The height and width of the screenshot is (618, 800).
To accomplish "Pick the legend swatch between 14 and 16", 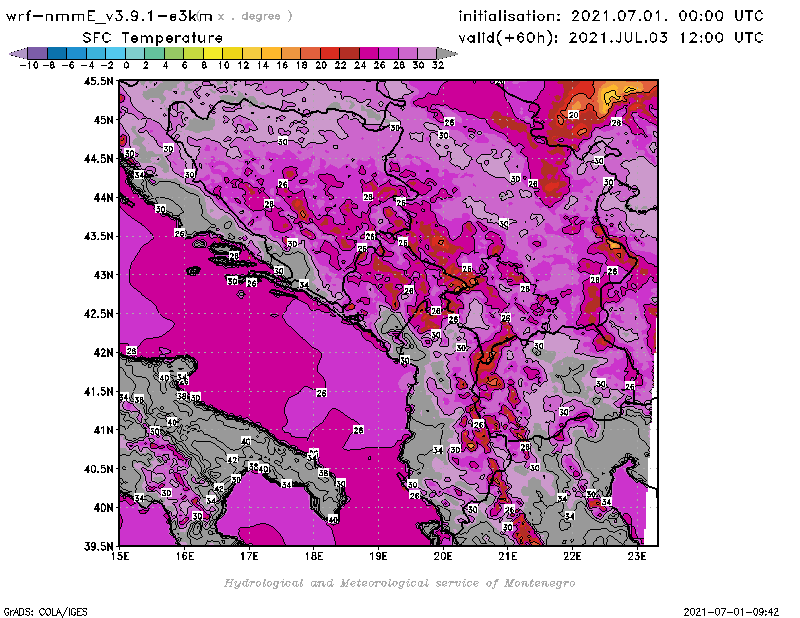I will click(271, 53).
